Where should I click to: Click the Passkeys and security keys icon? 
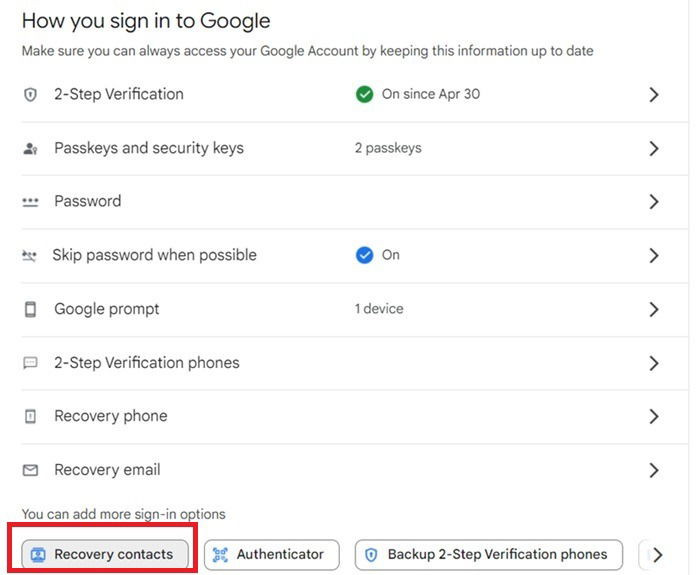tap(30, 149)
